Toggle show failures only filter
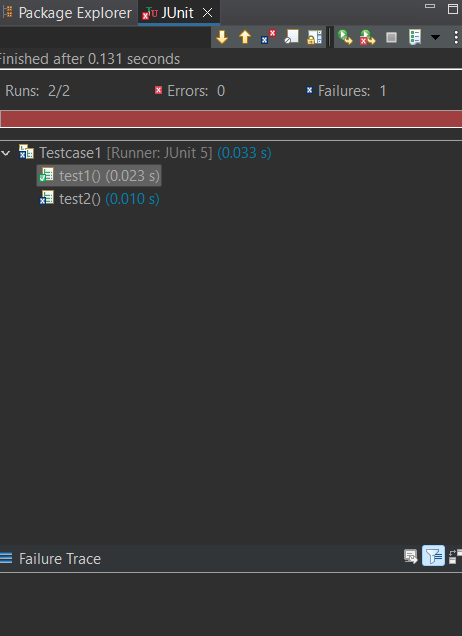This screenshot has height=636, width=462. 268,37
